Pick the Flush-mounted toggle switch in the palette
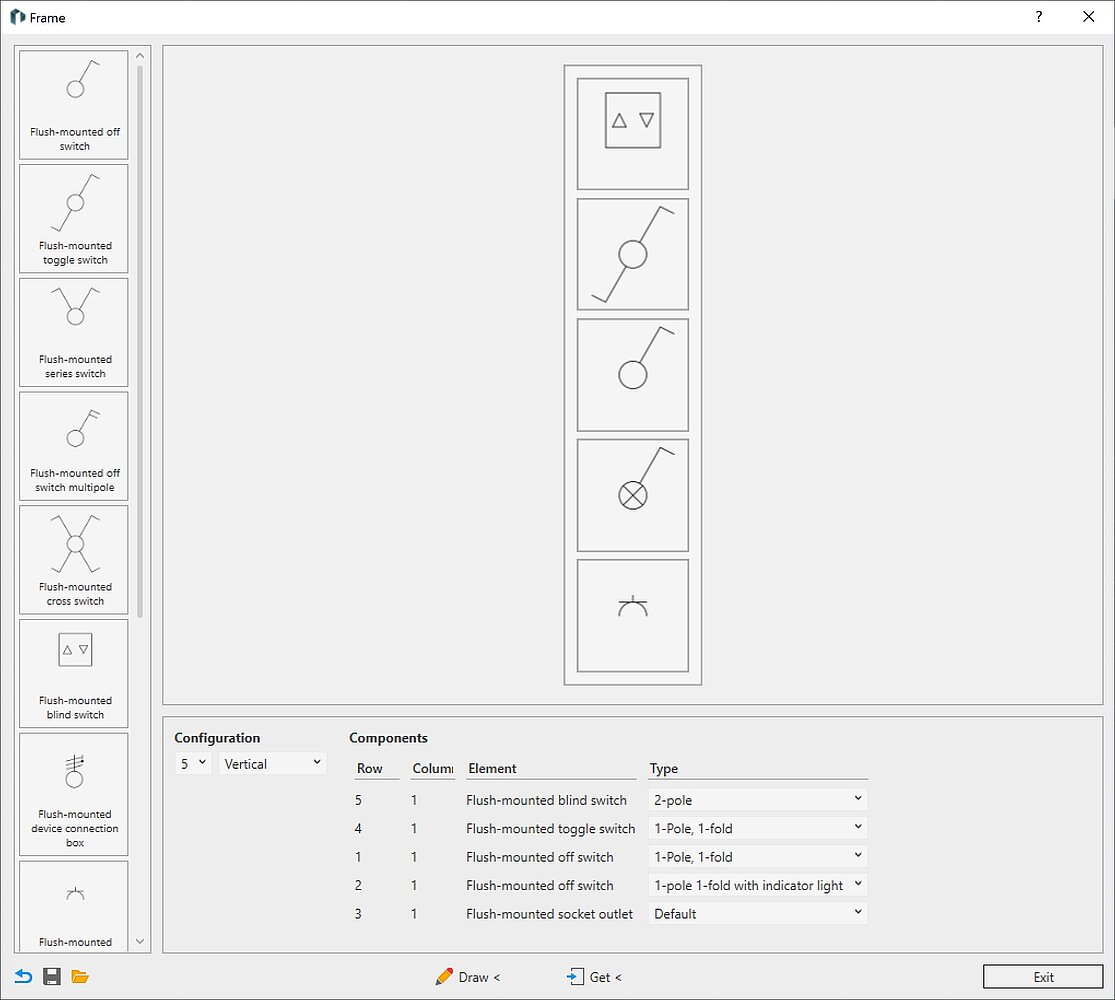This screenshot has width=1115, height=1000. 74,218
